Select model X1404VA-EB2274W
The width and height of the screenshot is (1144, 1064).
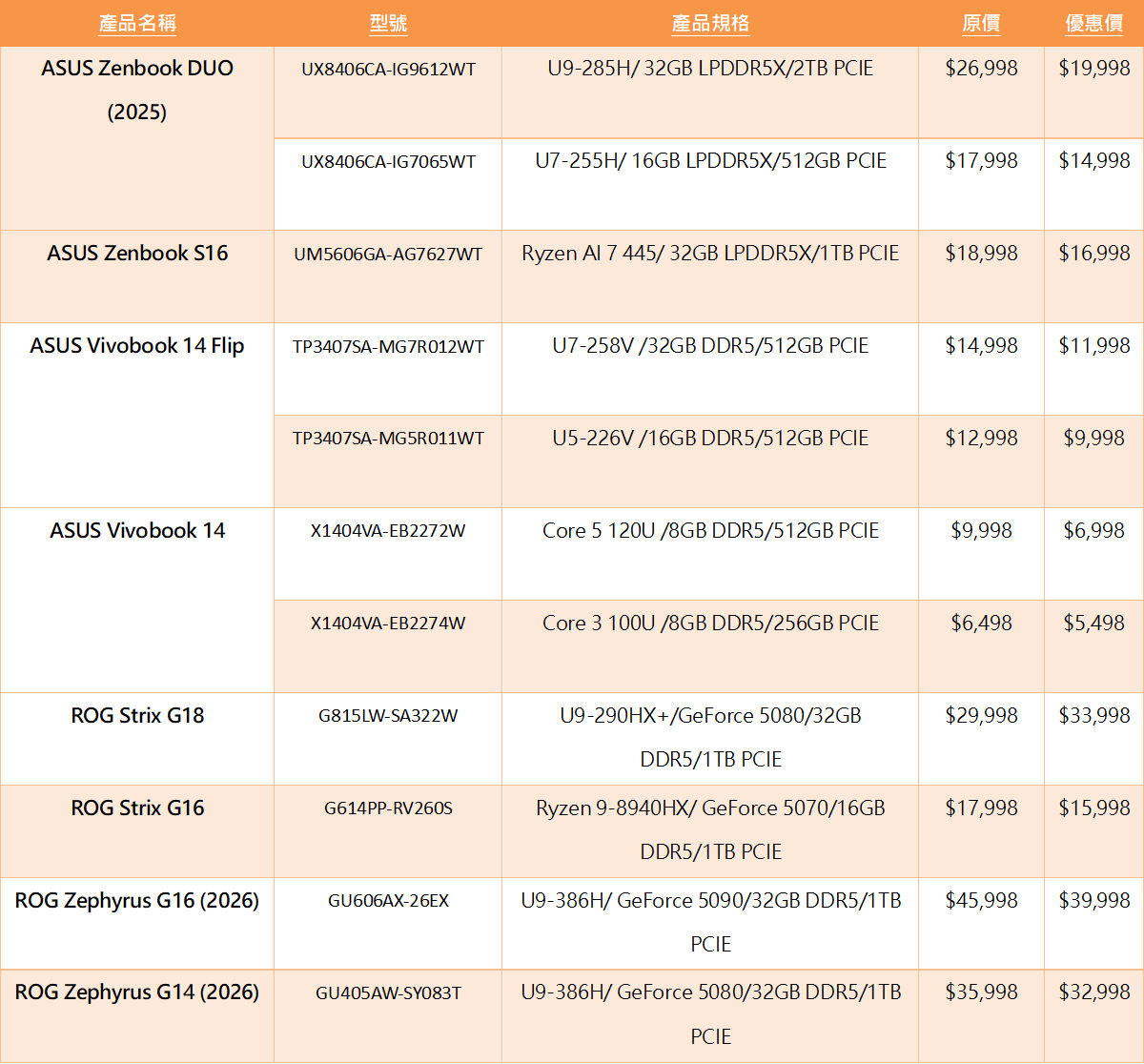click(388, 624)
